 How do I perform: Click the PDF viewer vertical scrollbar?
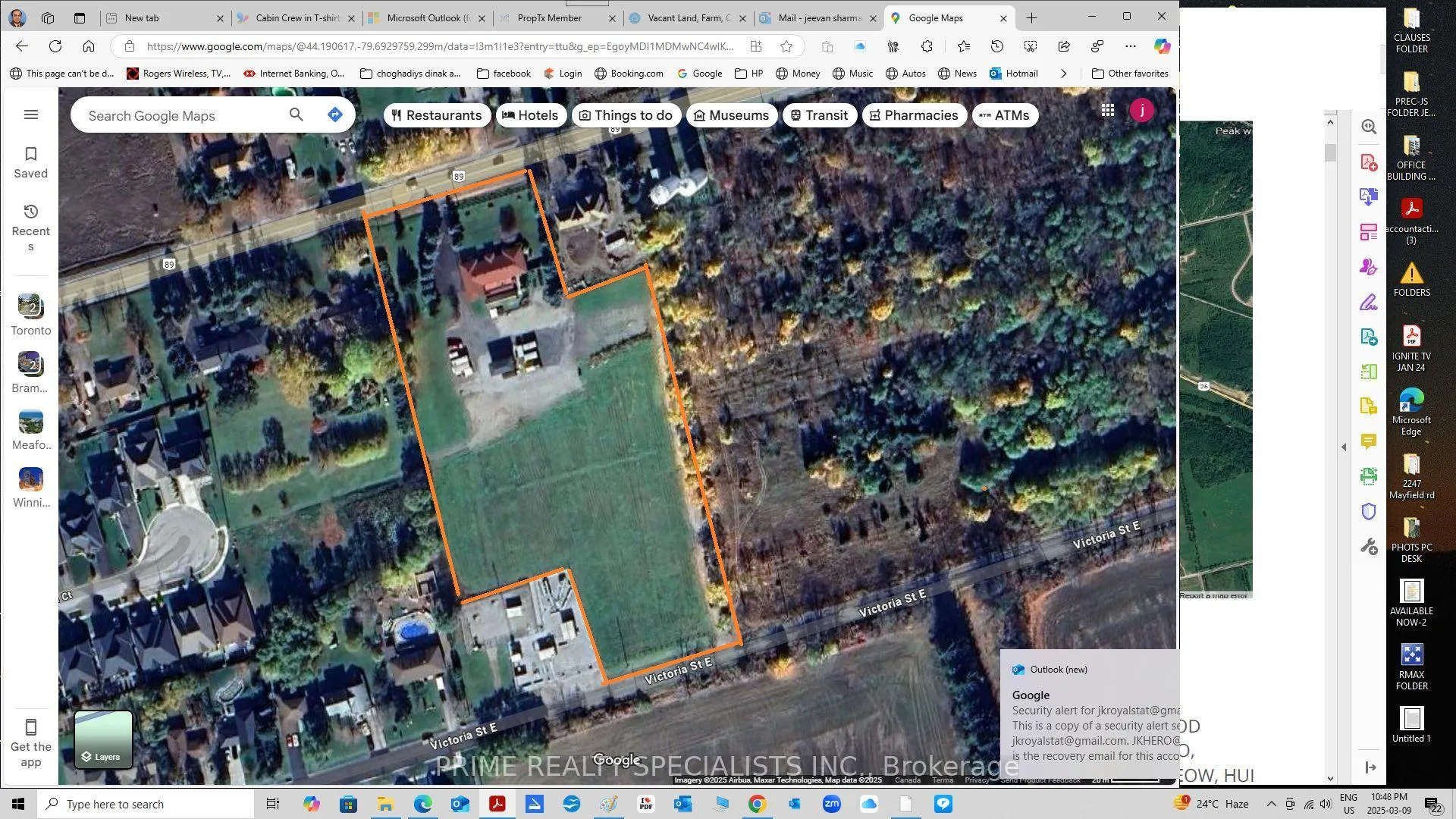point(1330,447)
